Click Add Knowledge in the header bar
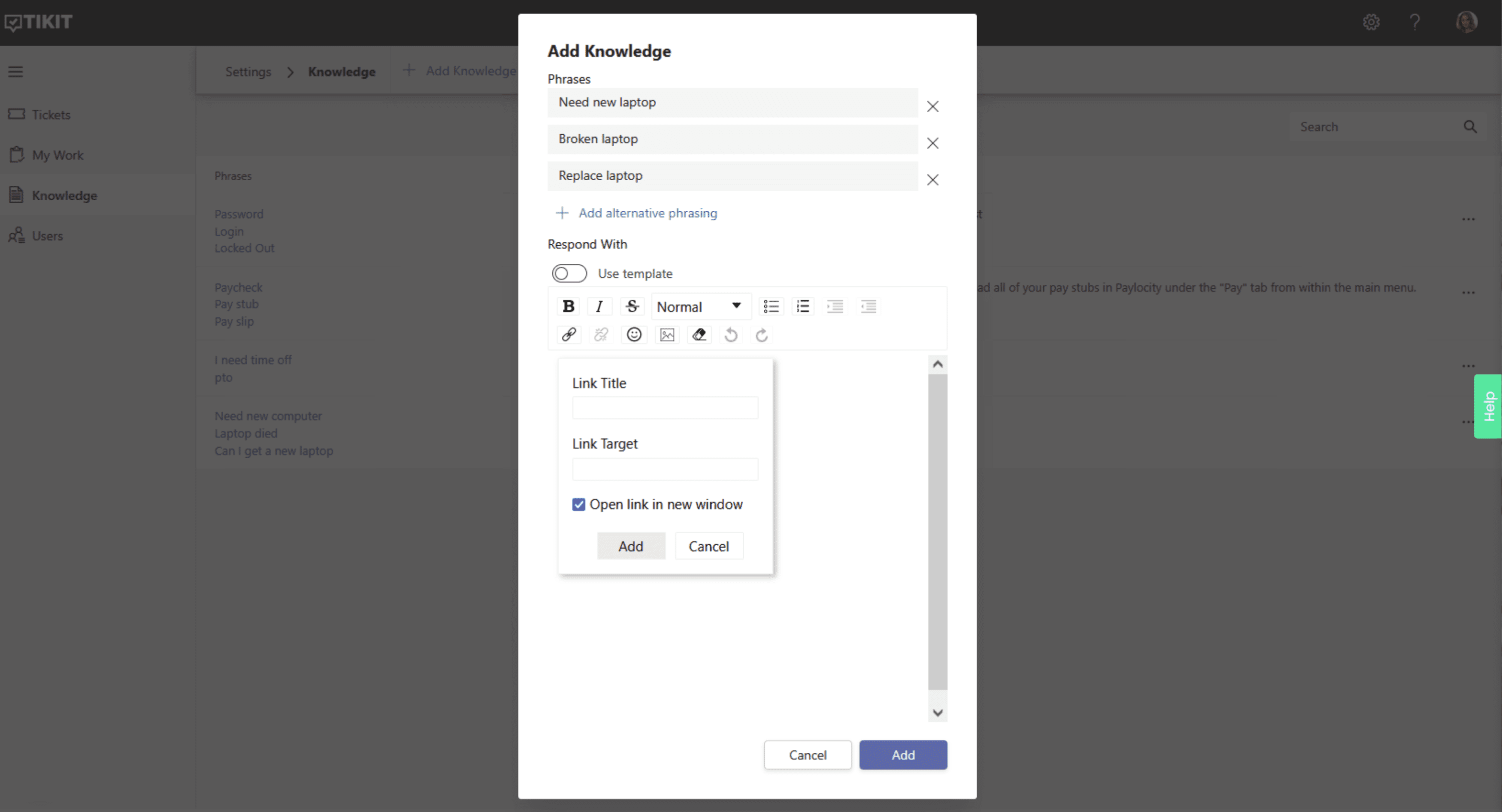 459,71
